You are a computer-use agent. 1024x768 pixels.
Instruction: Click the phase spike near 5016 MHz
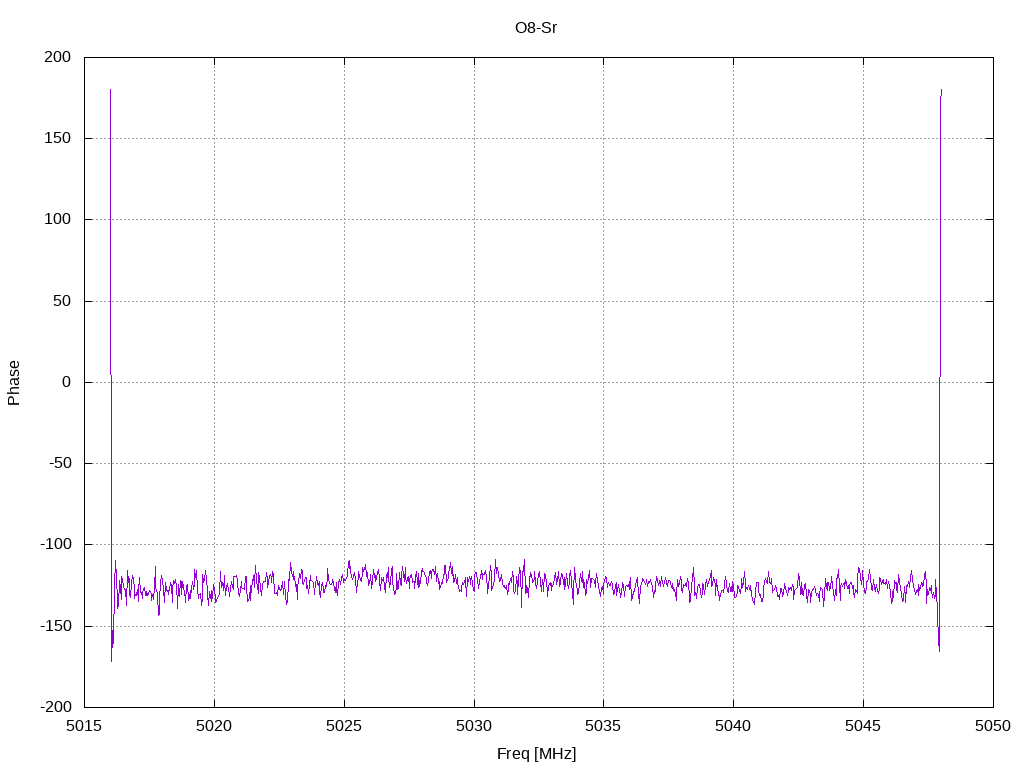(x=111, y=376)
